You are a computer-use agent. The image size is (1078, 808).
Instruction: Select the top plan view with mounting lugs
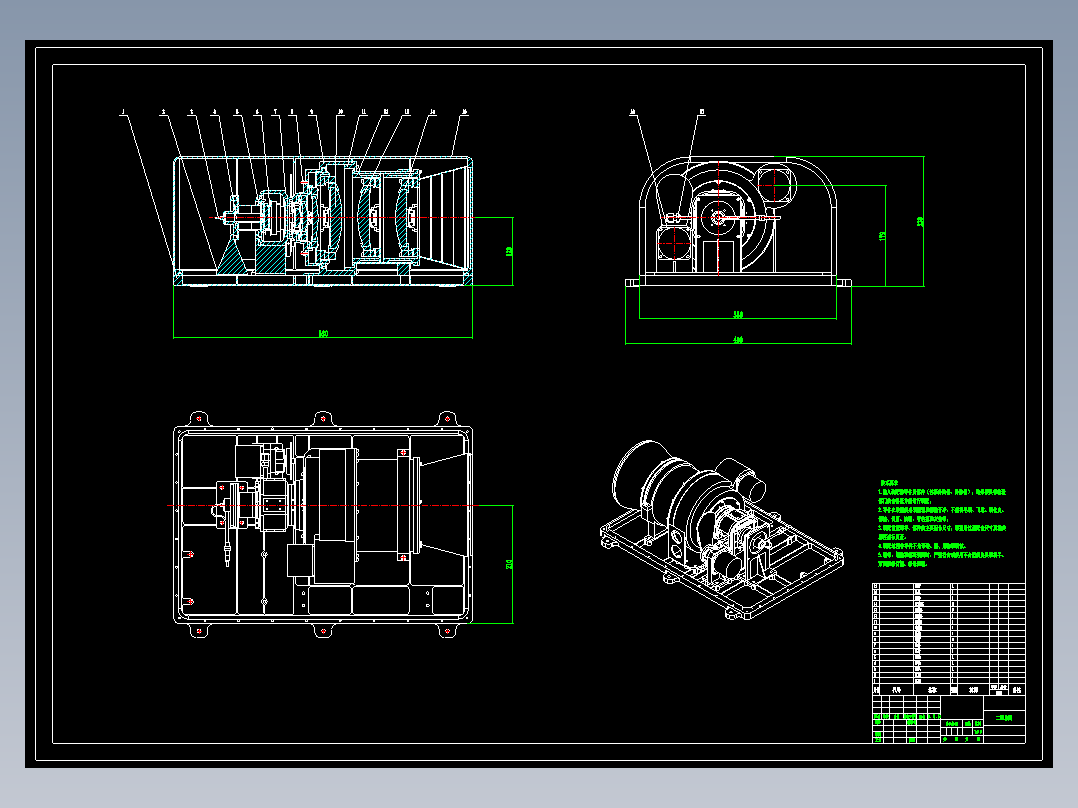click(322, 525)
